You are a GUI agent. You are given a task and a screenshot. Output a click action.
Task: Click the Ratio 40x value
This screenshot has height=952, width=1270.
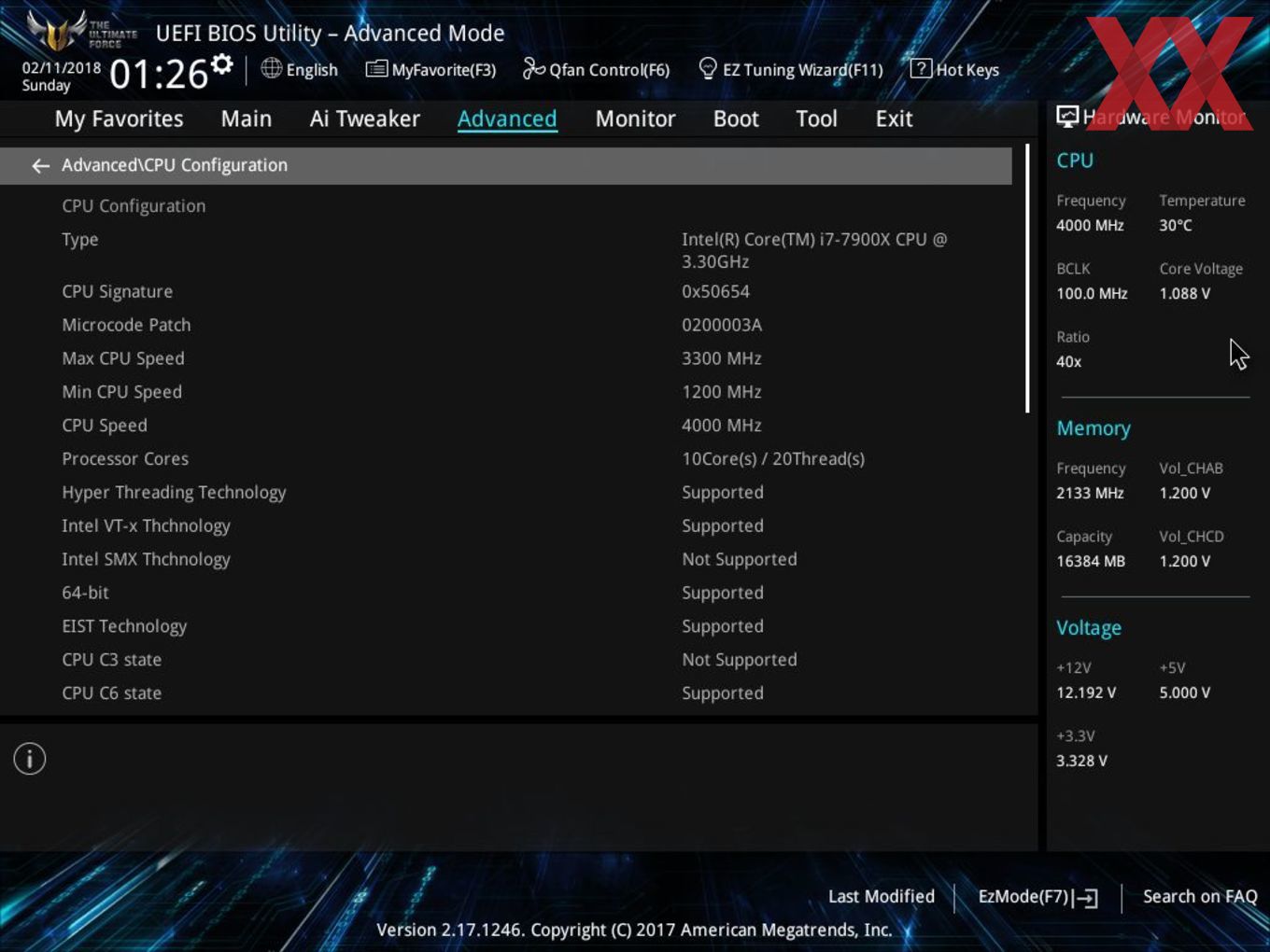click(x=1069, y=362)
